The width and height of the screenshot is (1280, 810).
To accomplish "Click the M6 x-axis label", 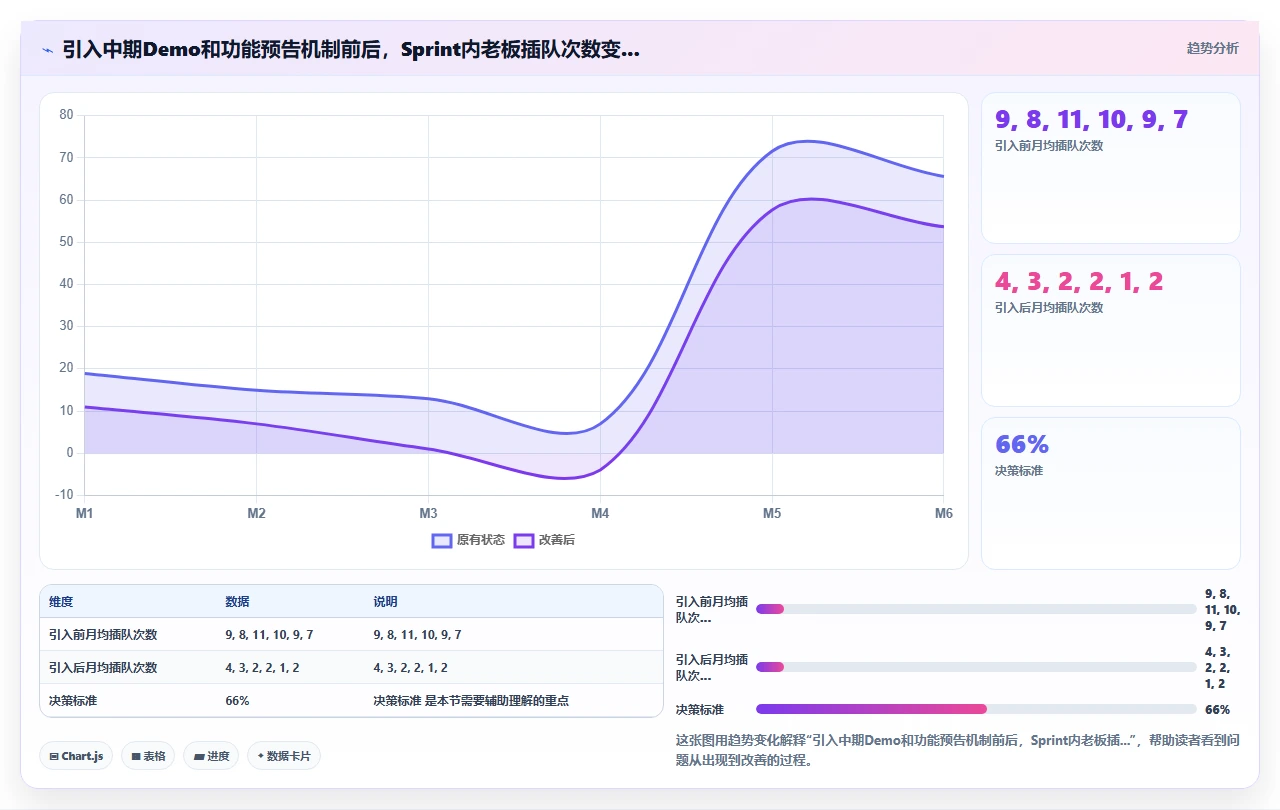I will (x=943, y=514).
